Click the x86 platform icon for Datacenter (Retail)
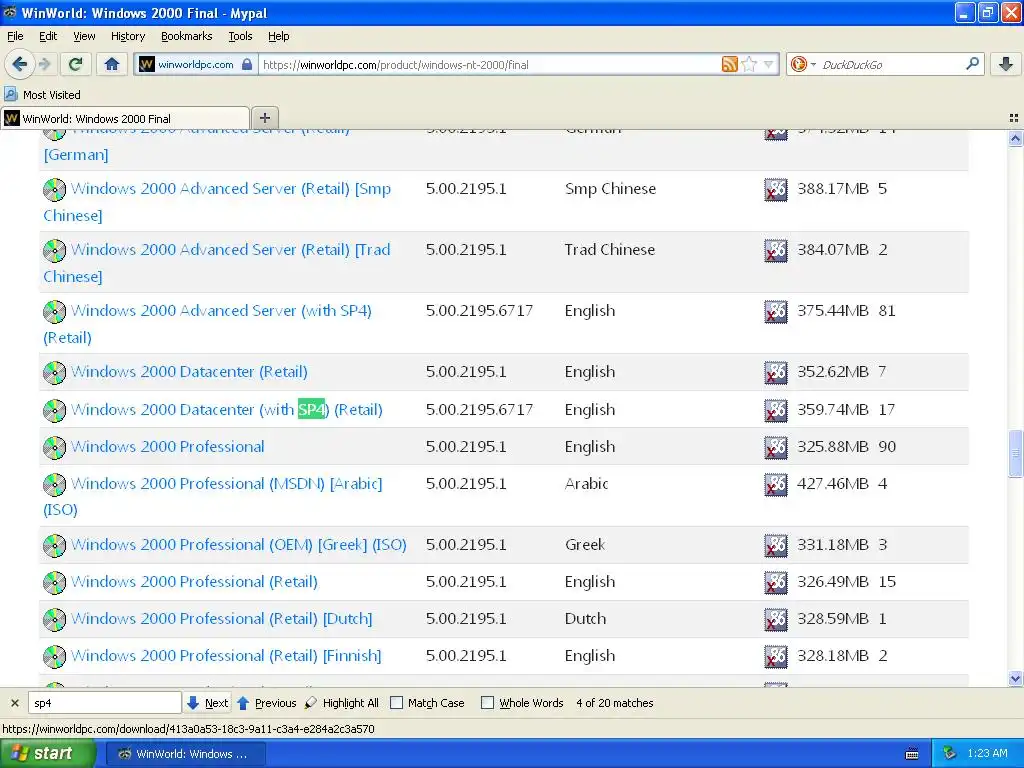Screen dimensions: 1024x768 (x=776, y=372)
